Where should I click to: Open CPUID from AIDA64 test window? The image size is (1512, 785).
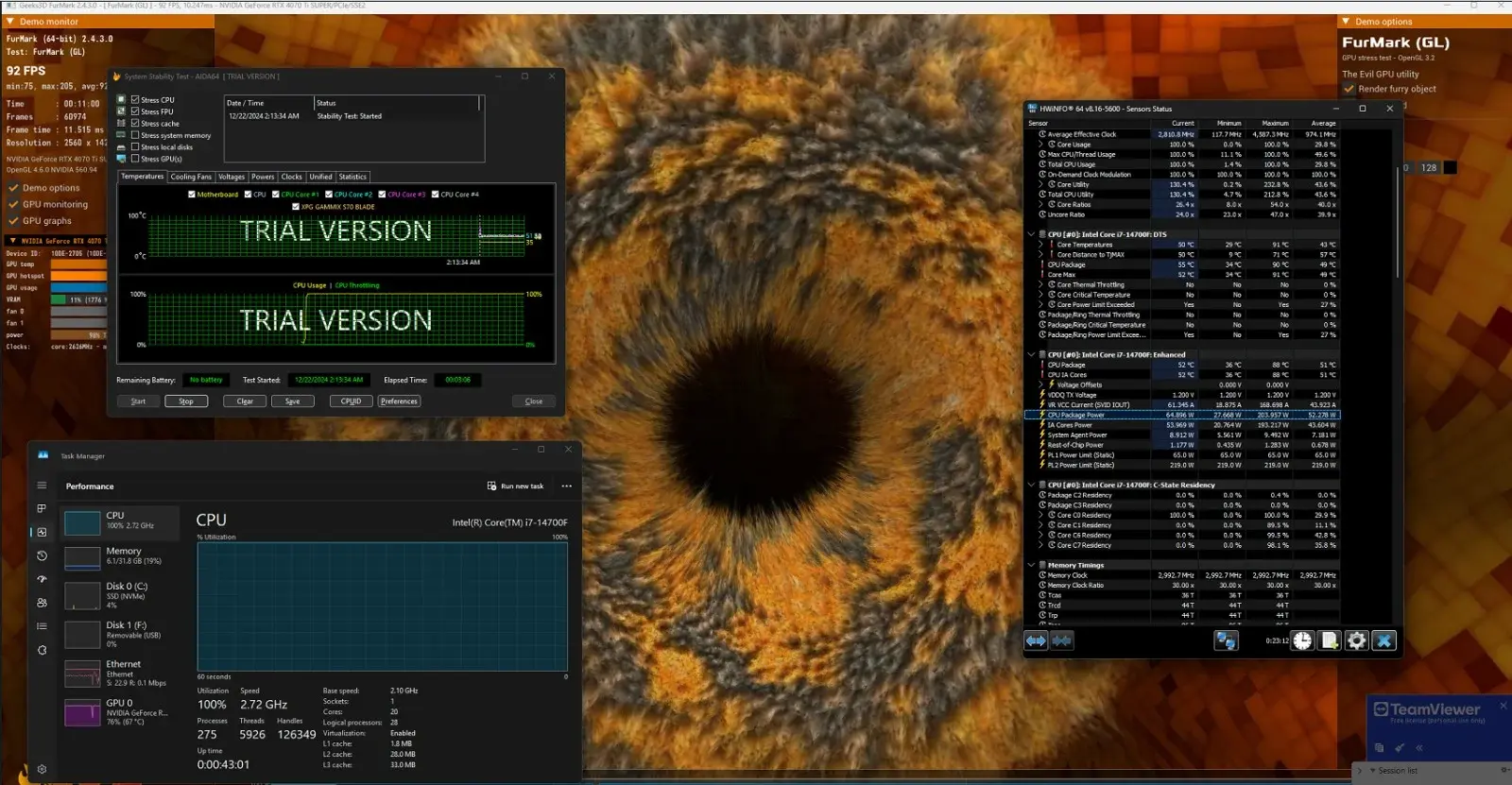point(352,401)
